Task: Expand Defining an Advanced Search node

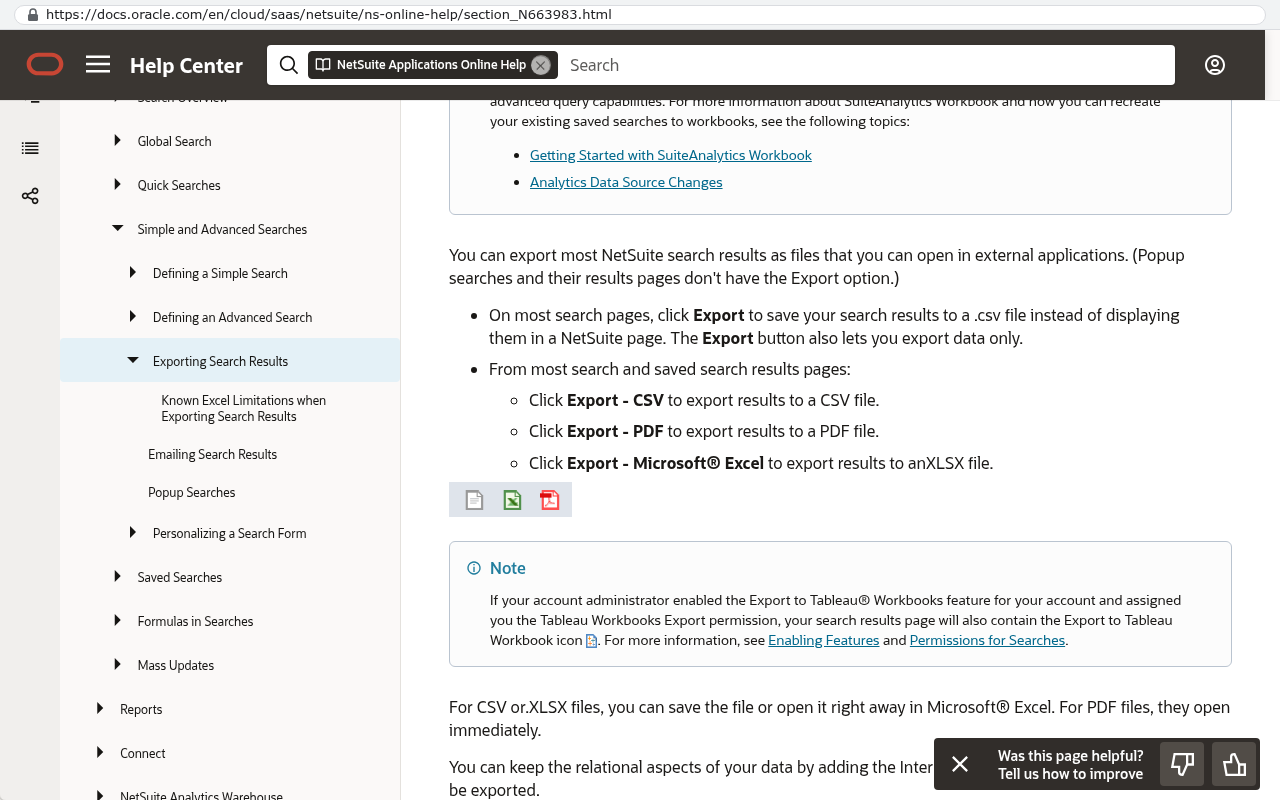Action: [133, 317]
